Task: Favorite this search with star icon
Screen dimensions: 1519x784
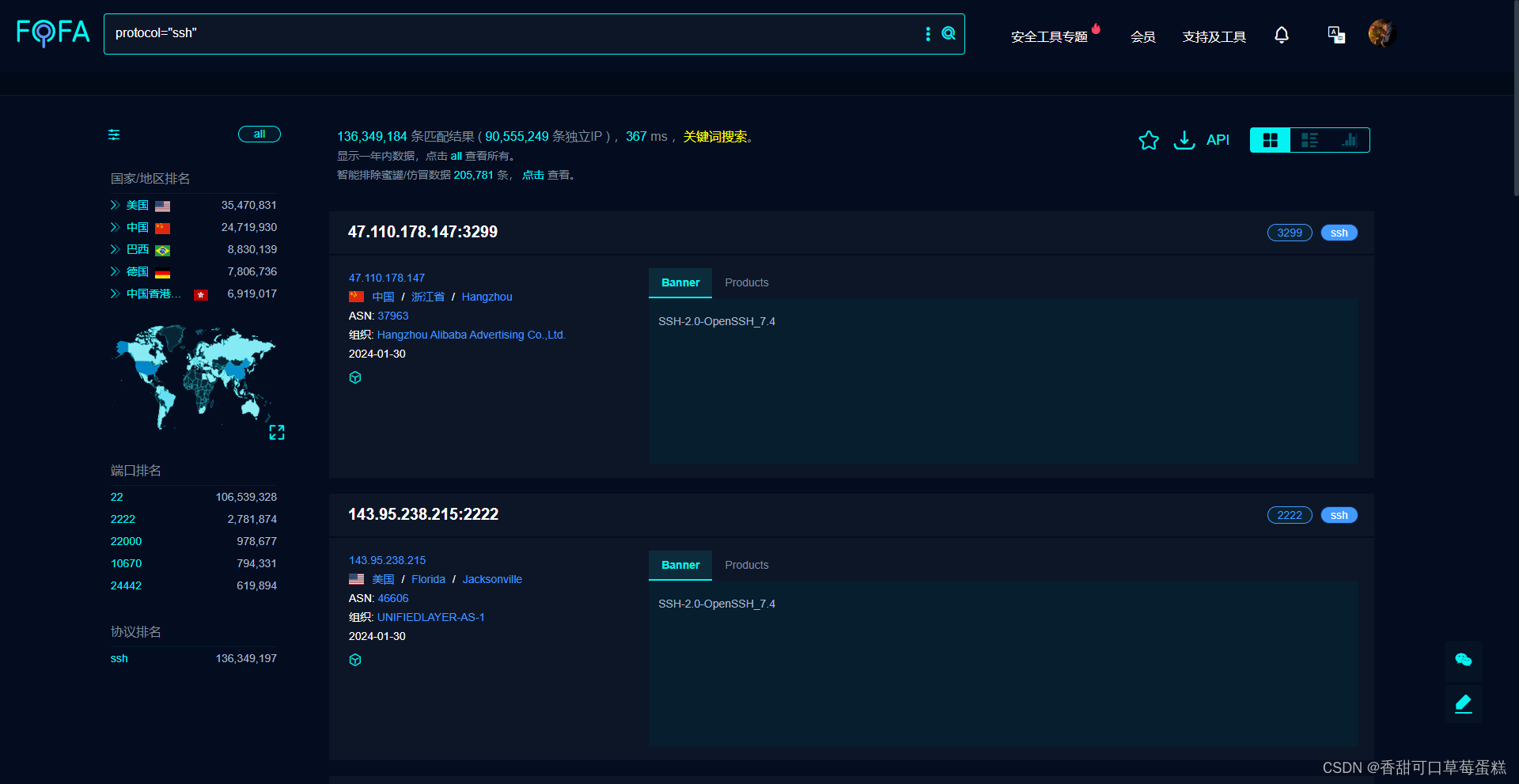Action: [x=1149, y=140]
